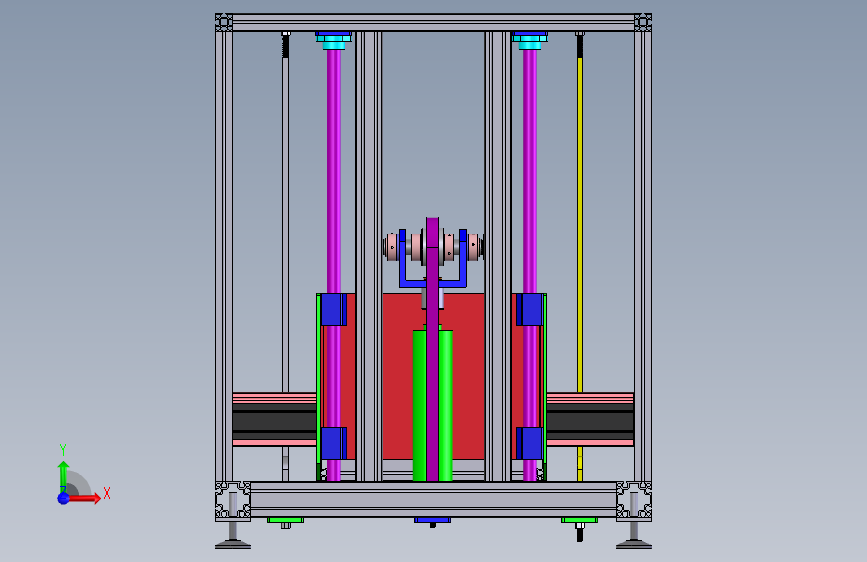Click the red X axis arrow of the triad
This screenshot has width=867, height=562.
(x=84, y=498)
